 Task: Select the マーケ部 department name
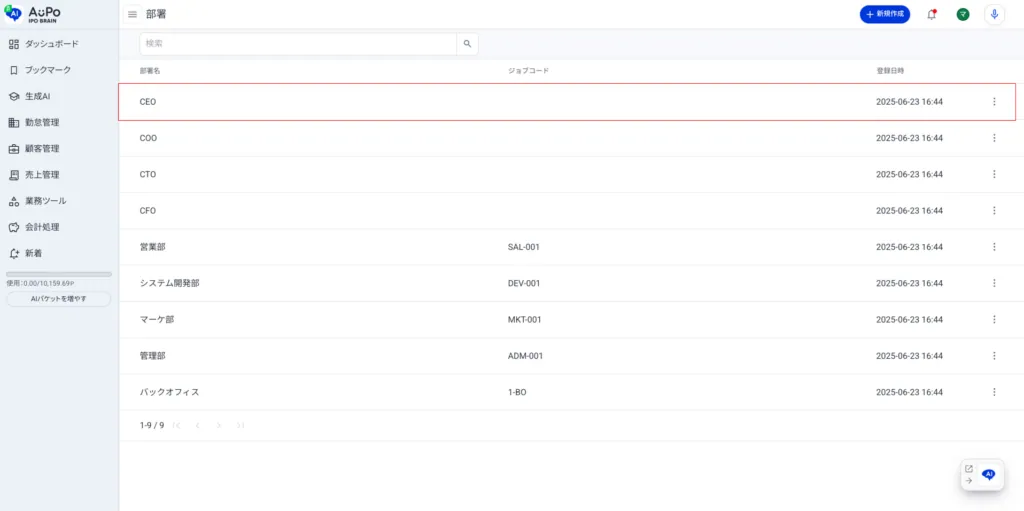157,320
